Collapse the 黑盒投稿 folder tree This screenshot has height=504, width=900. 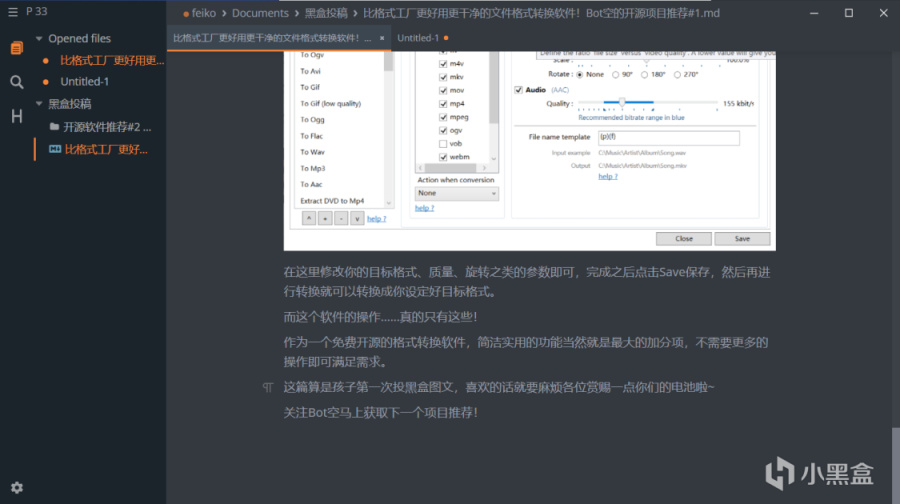[39, 104]
